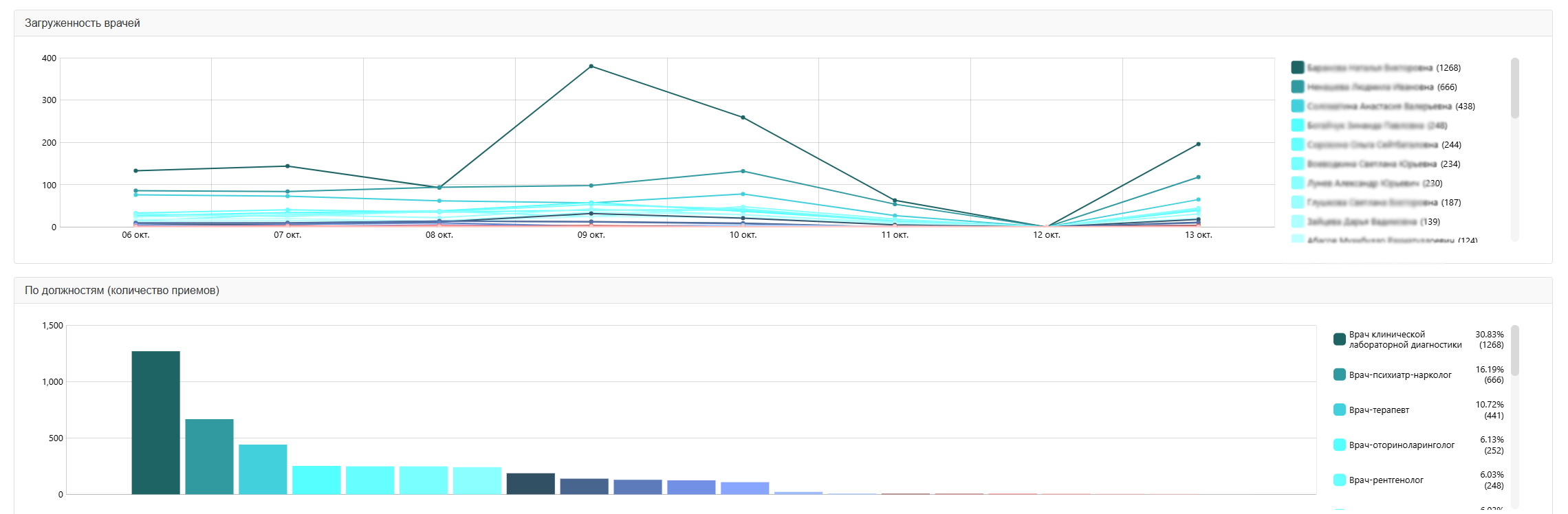This screenshot has height=514, width=1568.
Task: Toggle the Врач-оториноларинголог series in legend
Action: point(1401,445)
